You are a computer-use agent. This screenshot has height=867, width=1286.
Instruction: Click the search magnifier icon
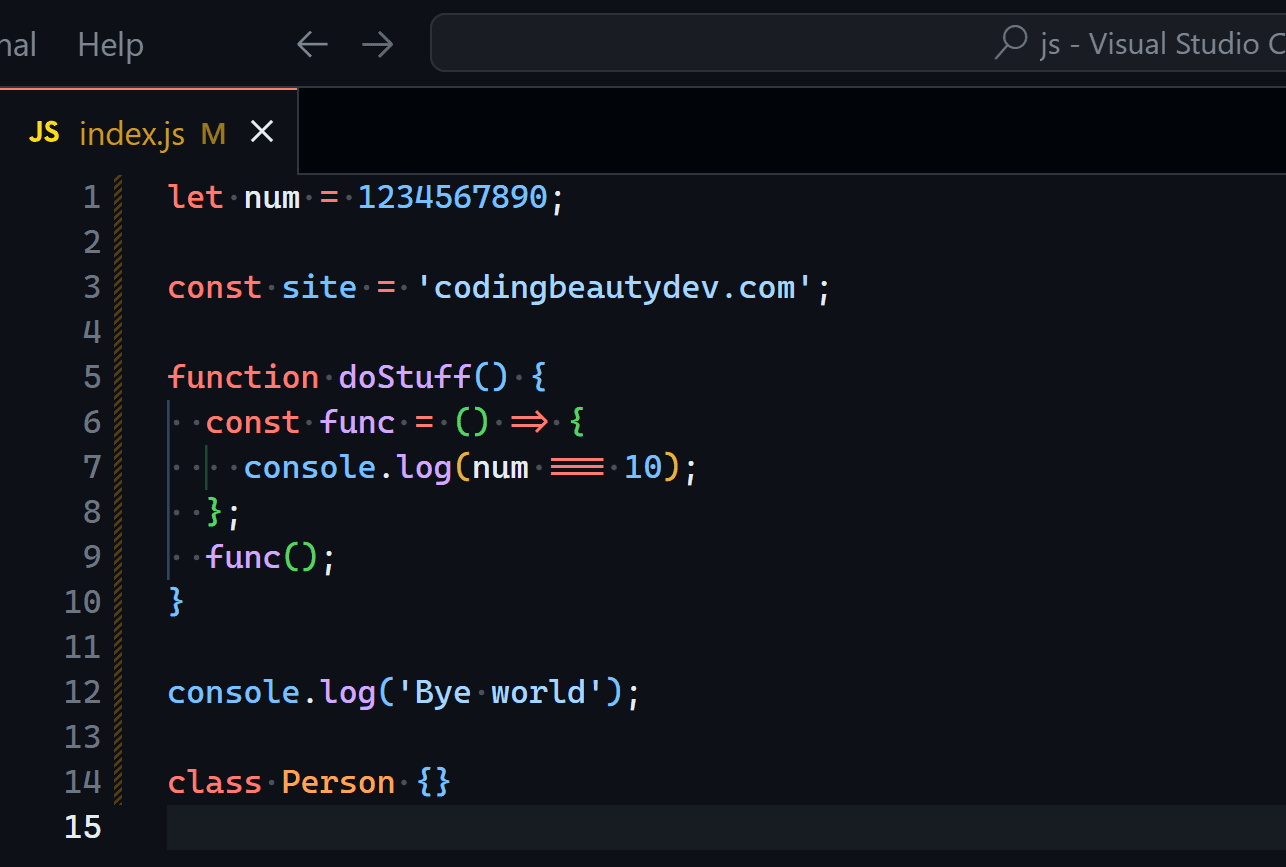(x=1012, y=42)
